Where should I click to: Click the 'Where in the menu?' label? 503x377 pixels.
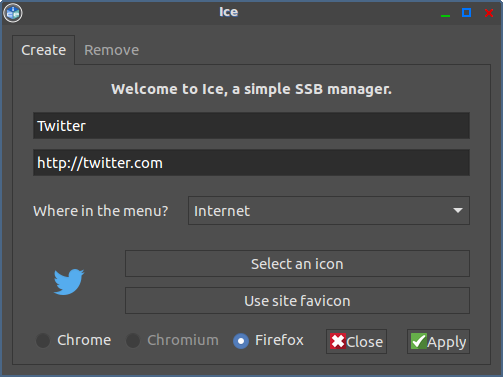pyautogui.click(x=101, y=211)
